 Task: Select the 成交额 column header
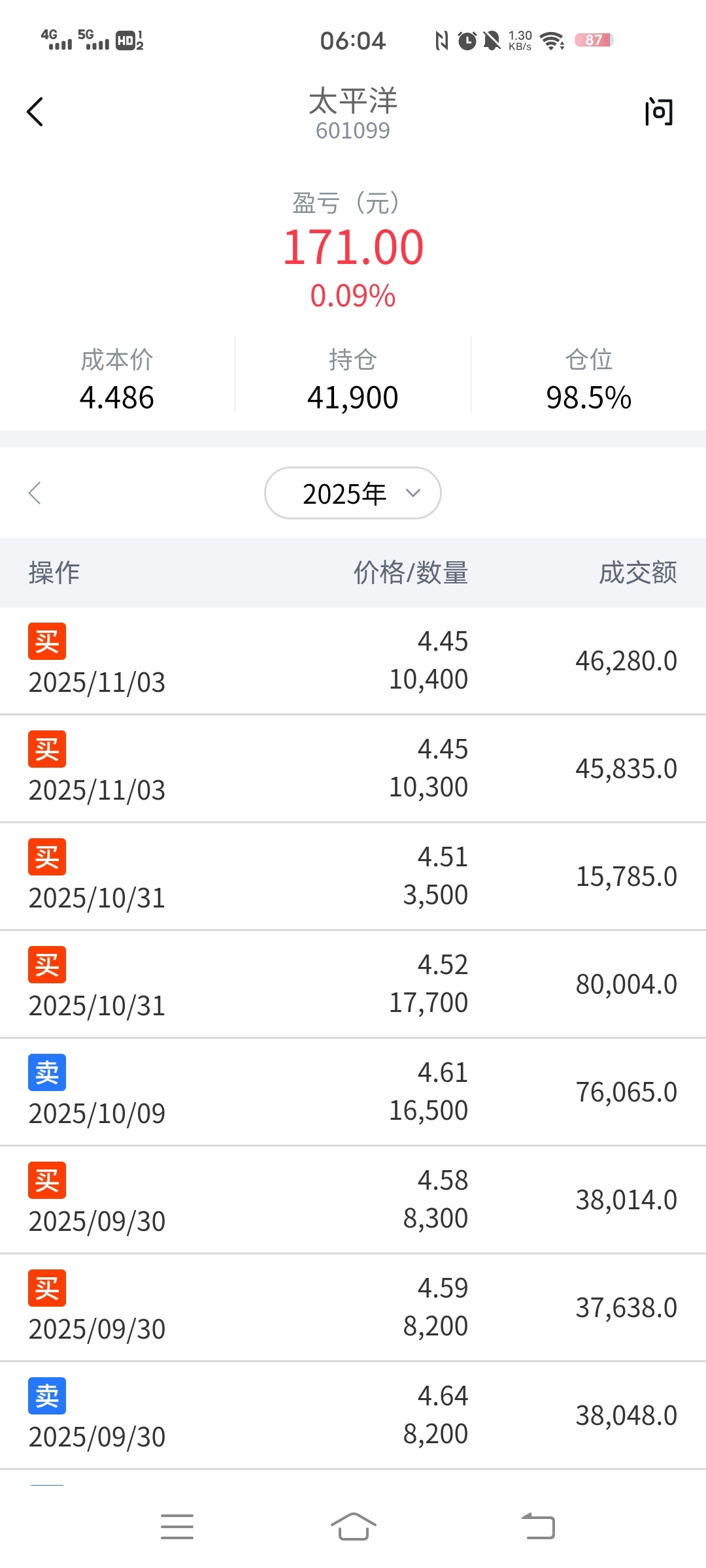click(638, 573)
